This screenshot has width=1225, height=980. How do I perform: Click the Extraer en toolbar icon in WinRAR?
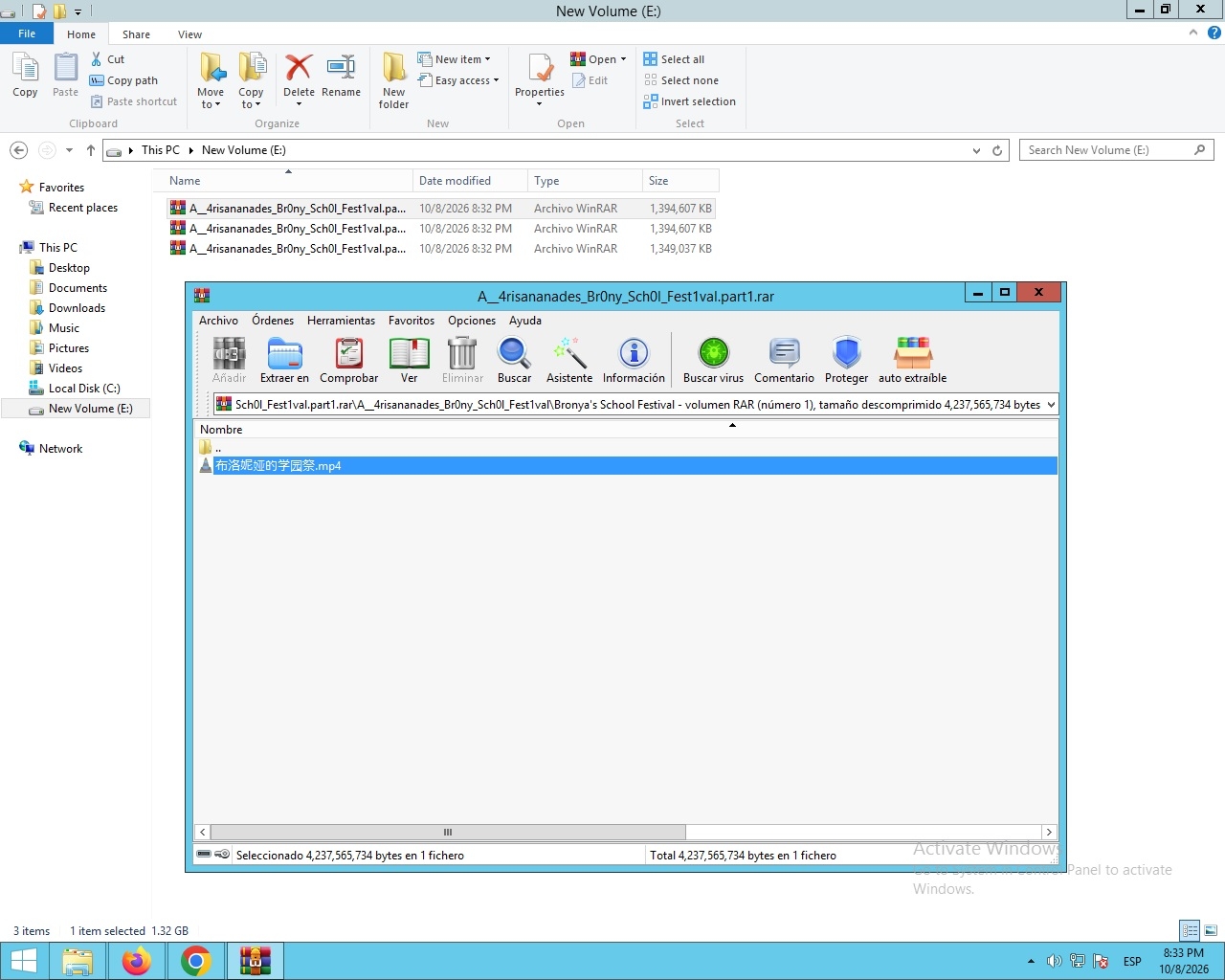tap(284, 360)
